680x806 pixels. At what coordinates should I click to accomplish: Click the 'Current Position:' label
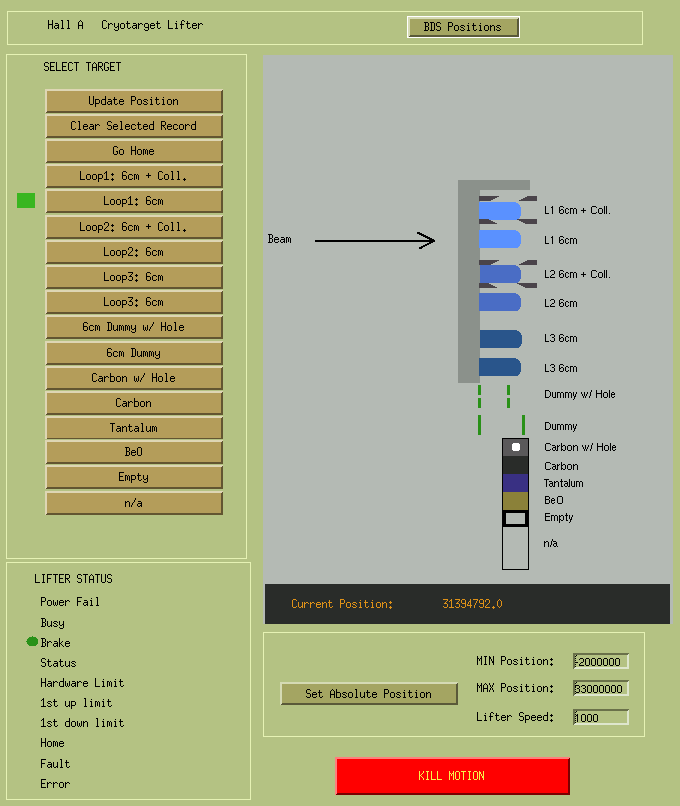342,604
